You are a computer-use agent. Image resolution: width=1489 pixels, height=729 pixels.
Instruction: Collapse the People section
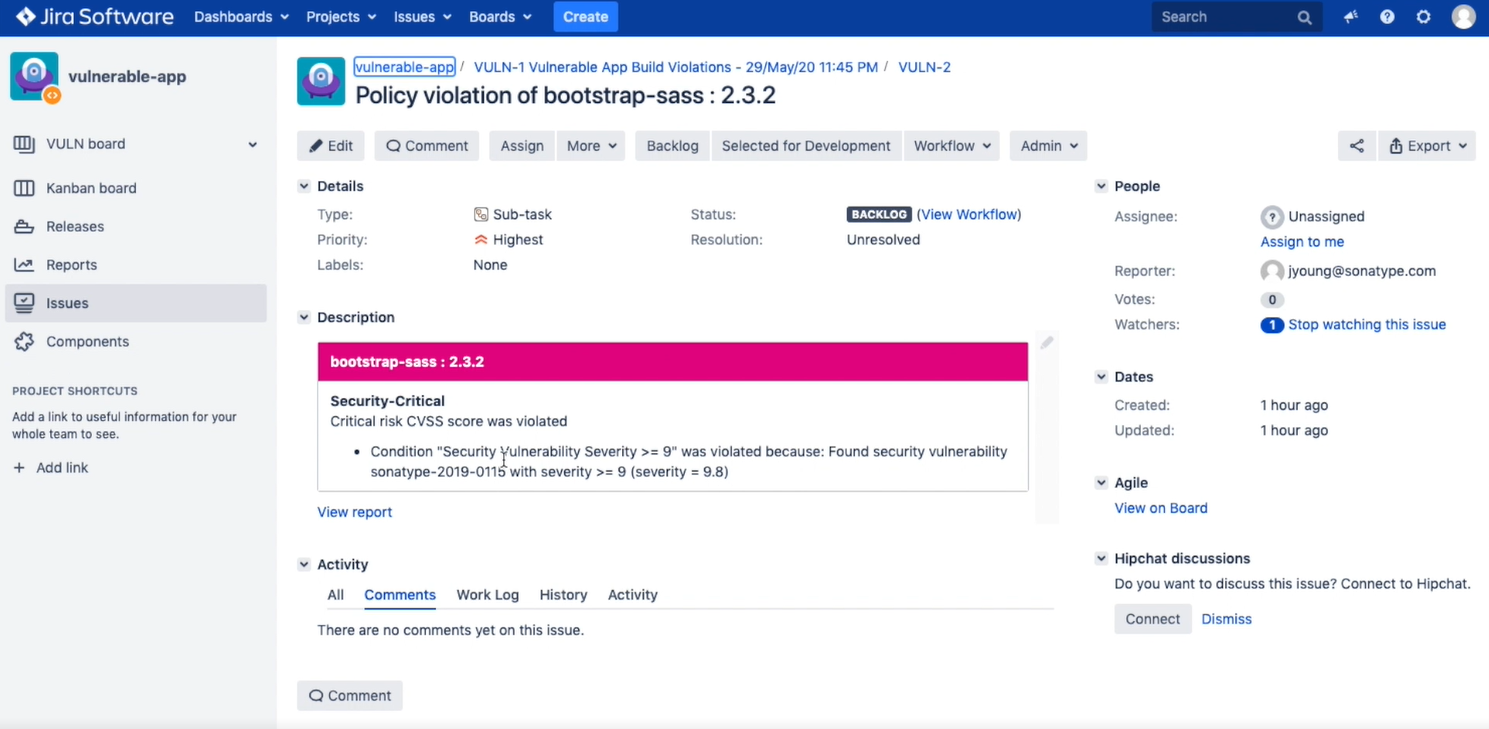[x=1101, y=186]
